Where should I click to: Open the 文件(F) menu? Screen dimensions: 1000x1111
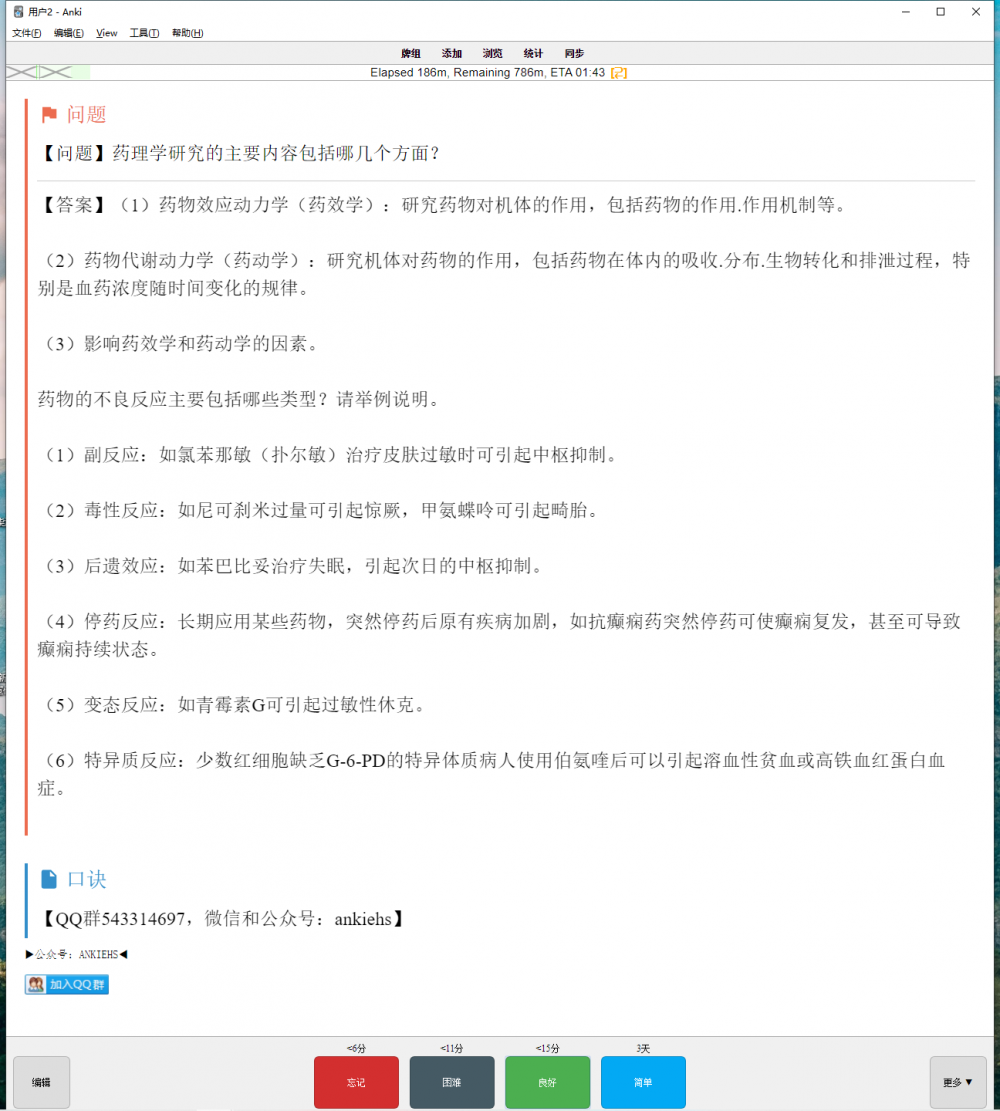coord(26,33)
